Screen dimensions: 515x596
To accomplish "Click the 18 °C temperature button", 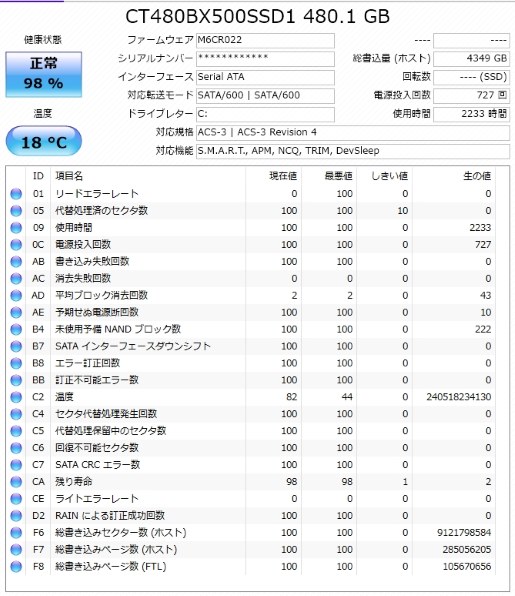I will click(x=44, y=141).
